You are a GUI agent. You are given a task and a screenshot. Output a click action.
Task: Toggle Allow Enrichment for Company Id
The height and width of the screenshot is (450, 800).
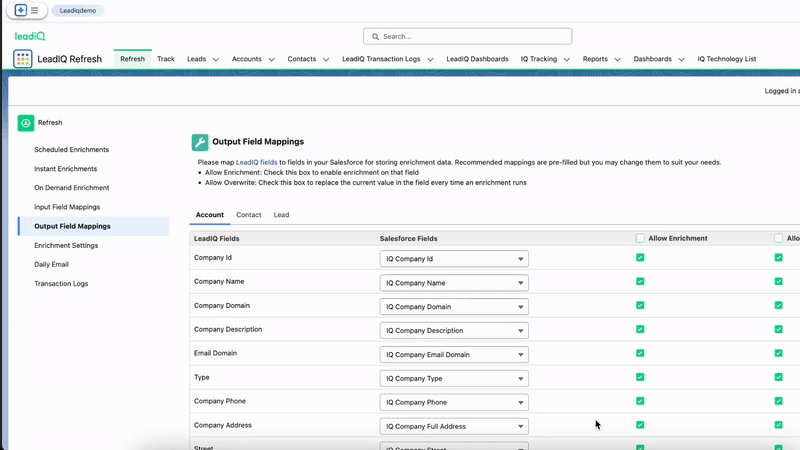(640, 258)
